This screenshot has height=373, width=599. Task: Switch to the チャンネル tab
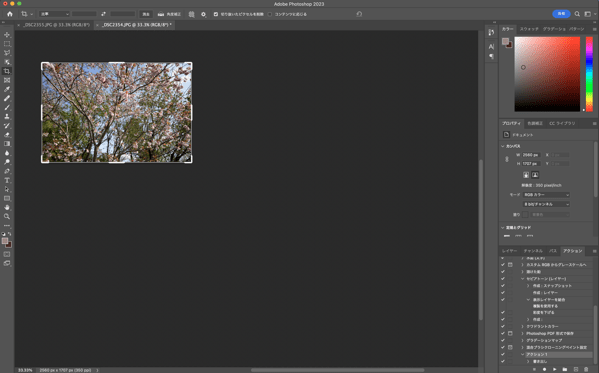533,251
